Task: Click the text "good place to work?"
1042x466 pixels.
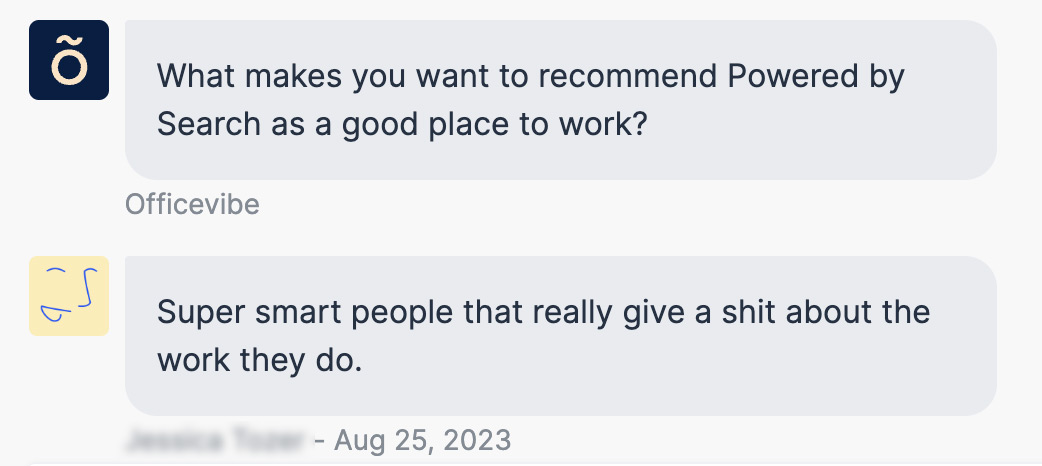Action: 494,124
